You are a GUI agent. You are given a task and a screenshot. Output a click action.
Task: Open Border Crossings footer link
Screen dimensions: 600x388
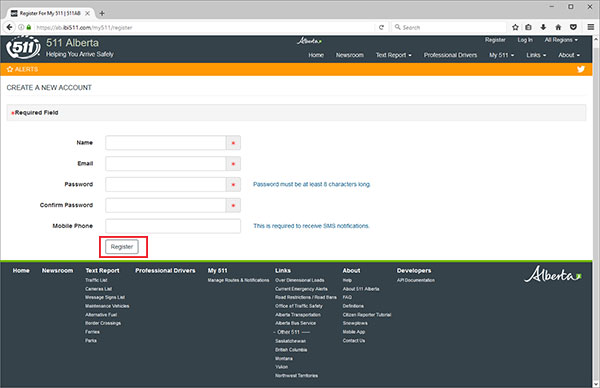(x=103, y=323)
